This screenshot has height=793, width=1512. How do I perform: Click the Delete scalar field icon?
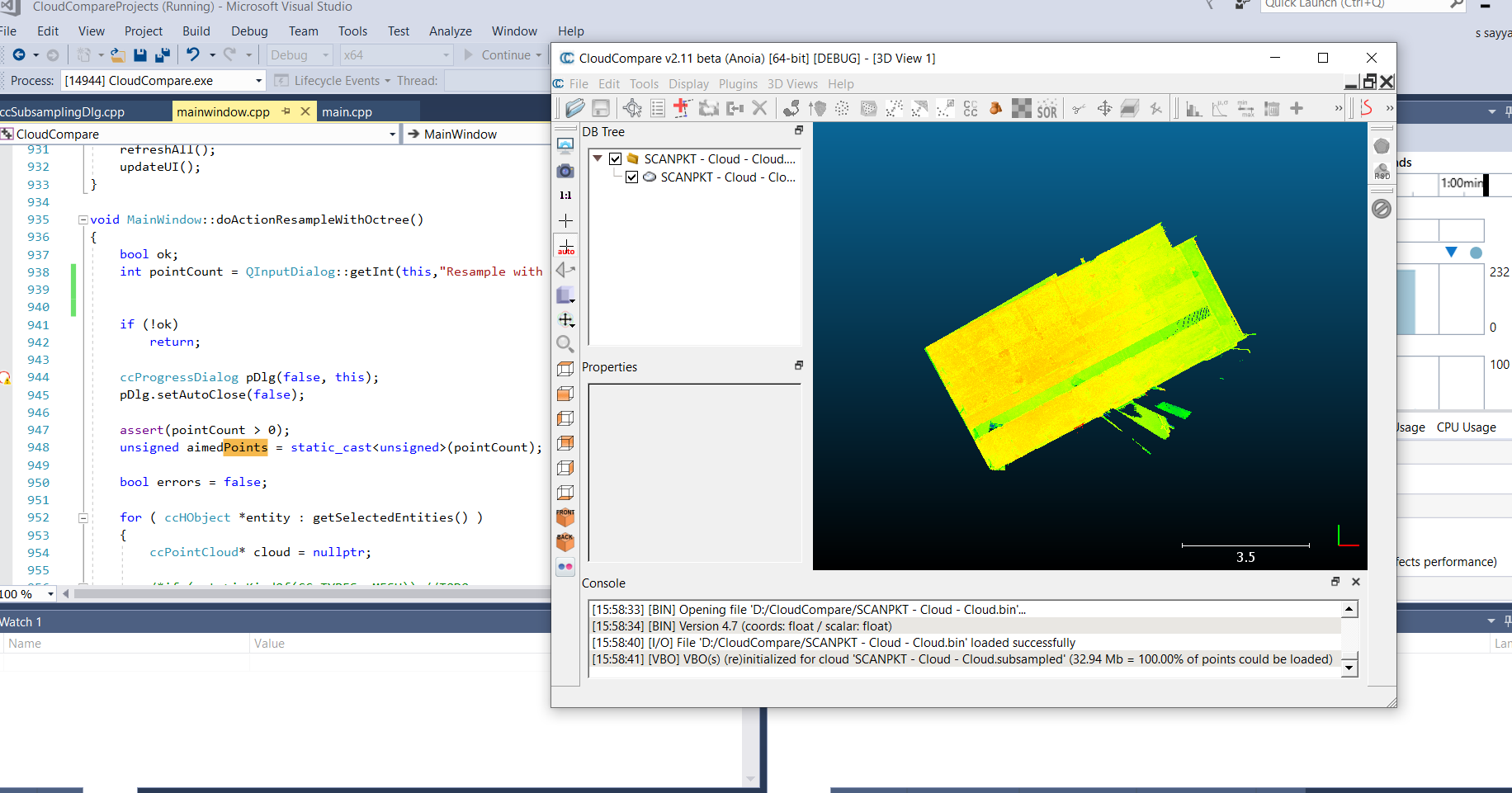pyautogui.click(x=1272, y=108)
